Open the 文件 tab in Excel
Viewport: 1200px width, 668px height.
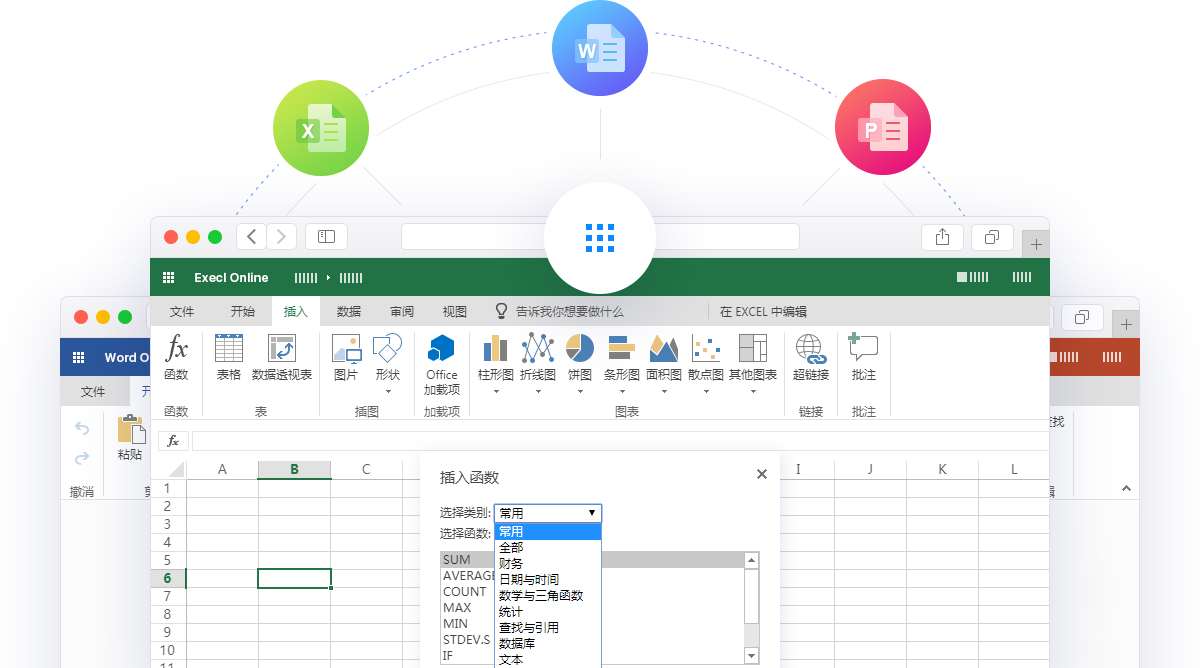182,312
